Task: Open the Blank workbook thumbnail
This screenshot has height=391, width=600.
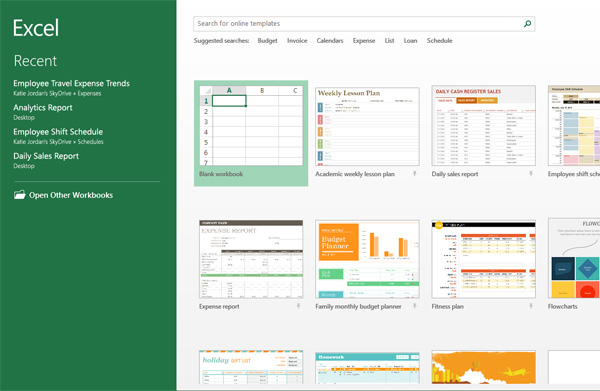Action: pos(251,125)
